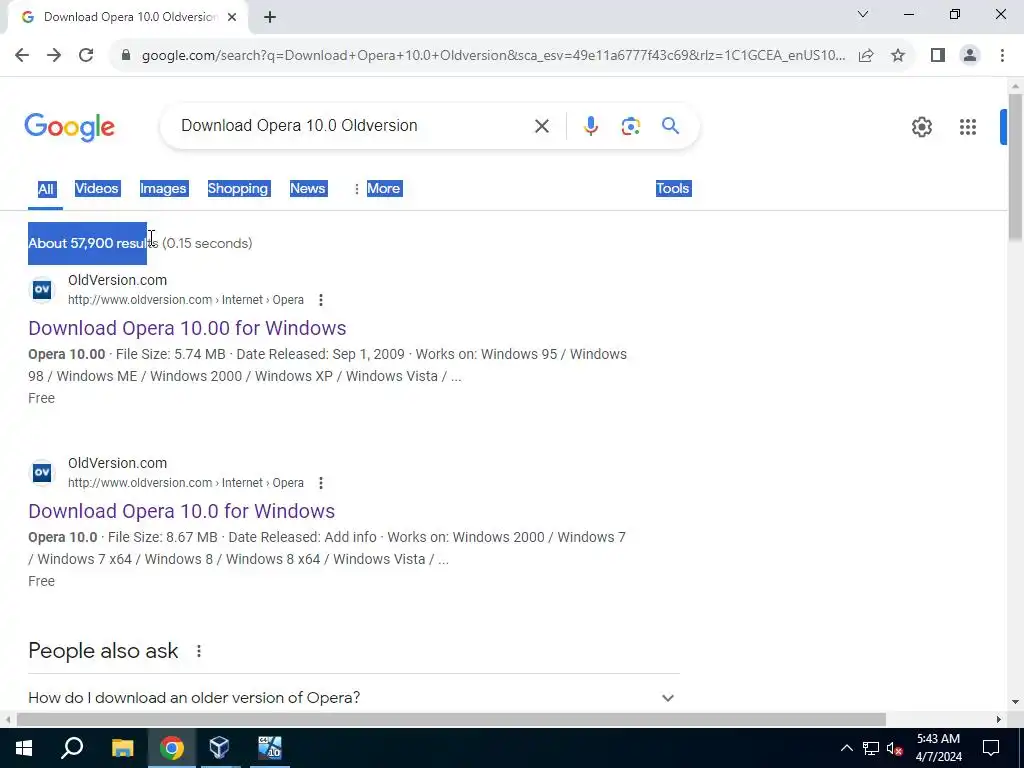
Task: Open the Google apps grid
Action: coord(968,127)
